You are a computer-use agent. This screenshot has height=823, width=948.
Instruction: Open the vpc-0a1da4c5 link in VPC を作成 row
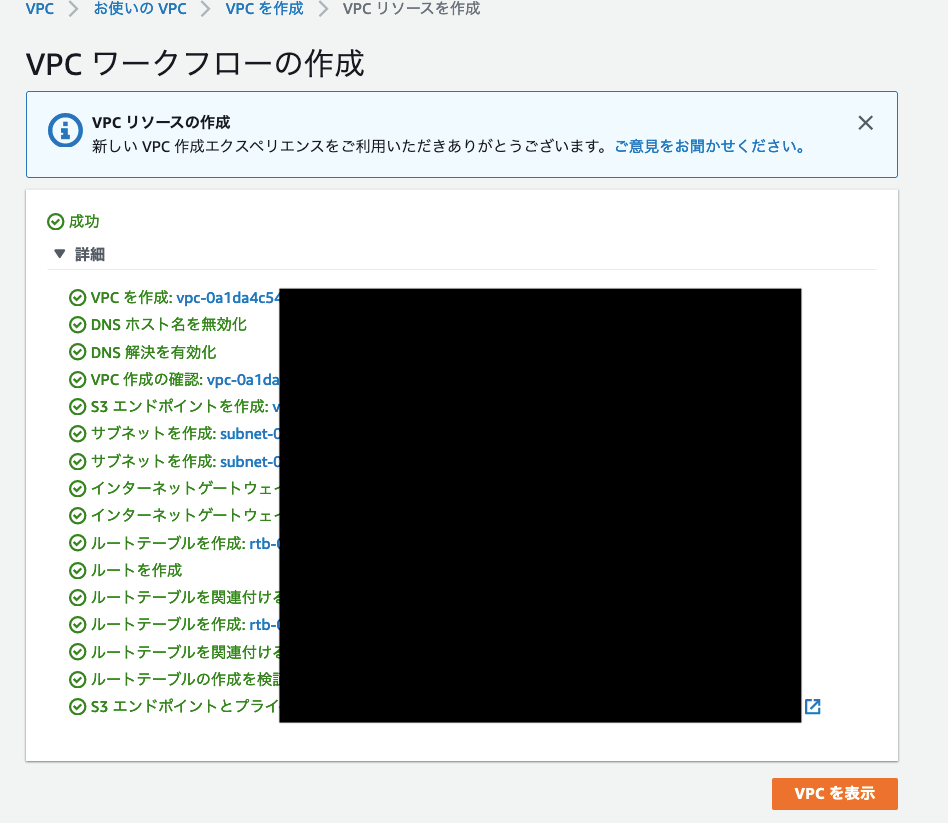(x=228, y=298)
